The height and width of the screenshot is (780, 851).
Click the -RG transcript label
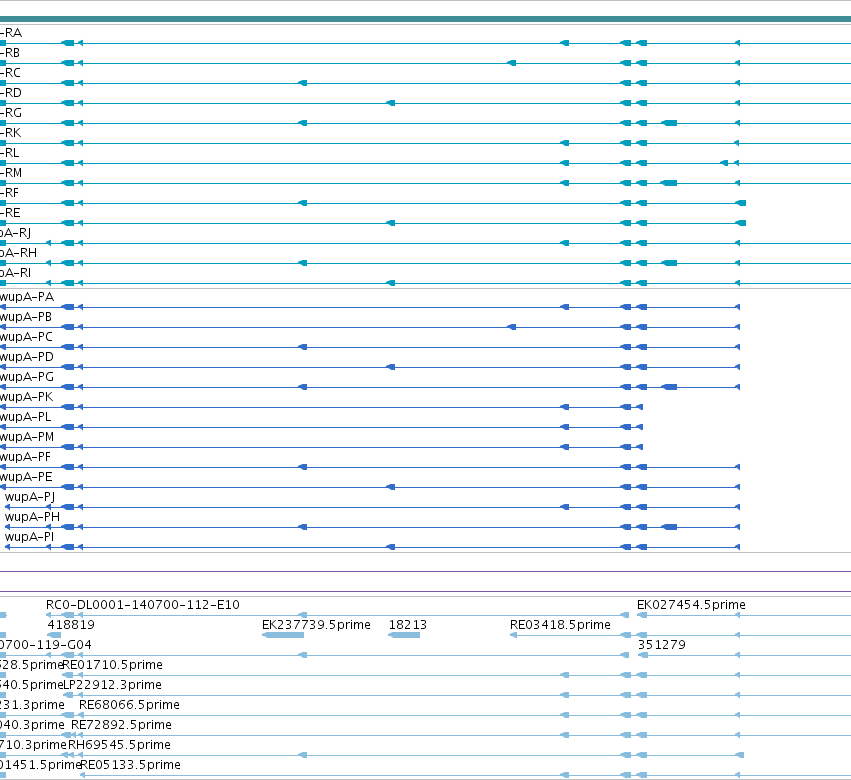11,113
